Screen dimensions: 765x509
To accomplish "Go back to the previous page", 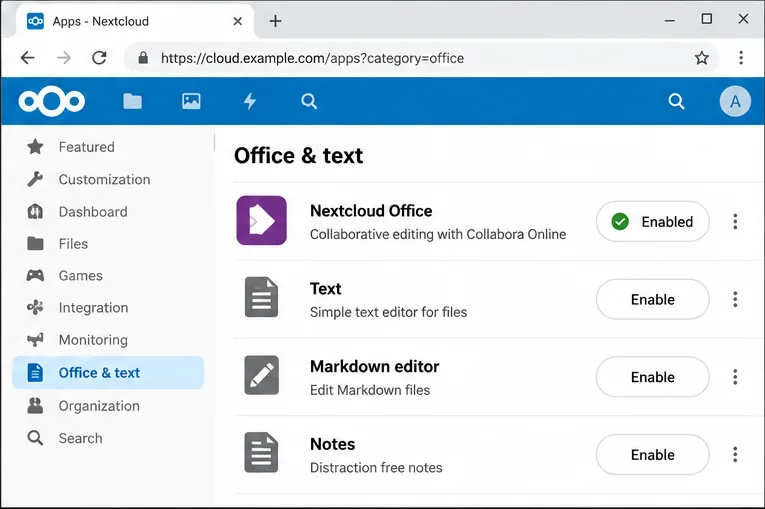I will 28,58.
